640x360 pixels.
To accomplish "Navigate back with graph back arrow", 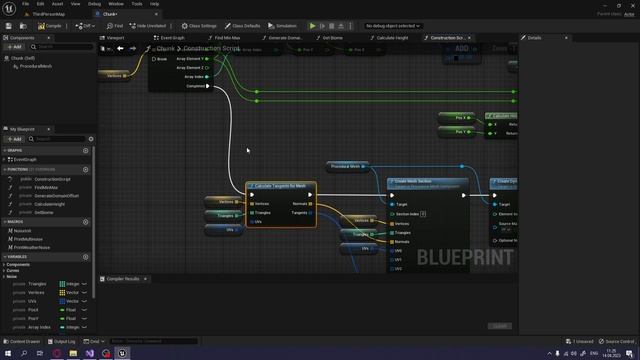I will pos(120,49).
